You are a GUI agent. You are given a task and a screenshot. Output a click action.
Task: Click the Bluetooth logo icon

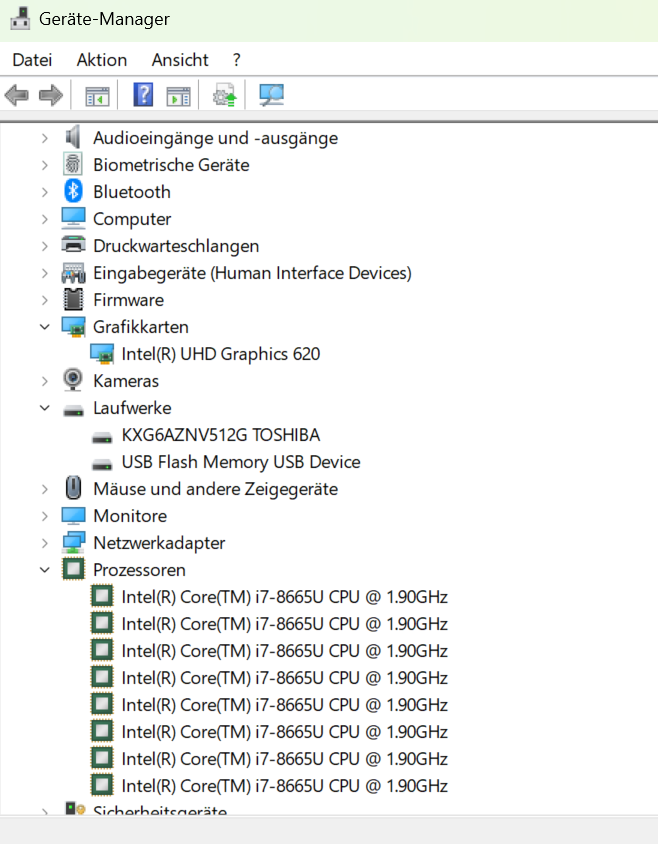point(73,191)
